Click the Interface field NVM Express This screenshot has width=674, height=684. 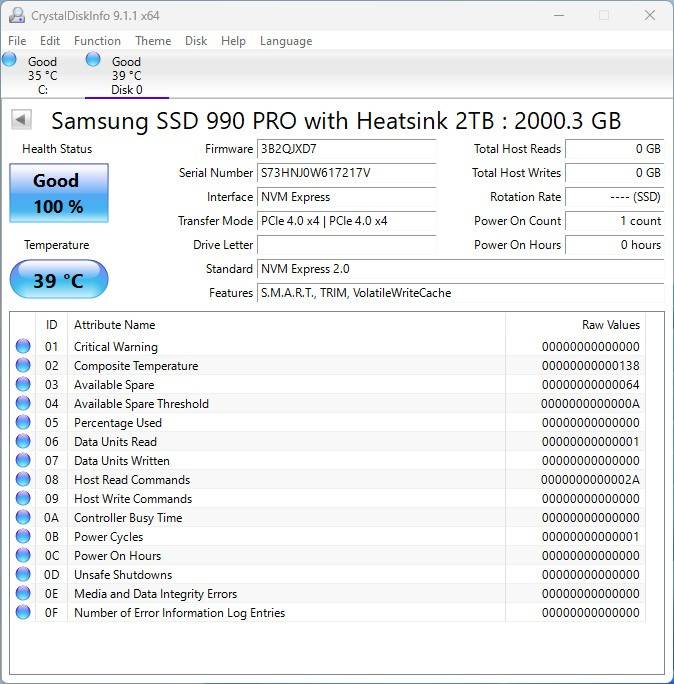(346, 197)
